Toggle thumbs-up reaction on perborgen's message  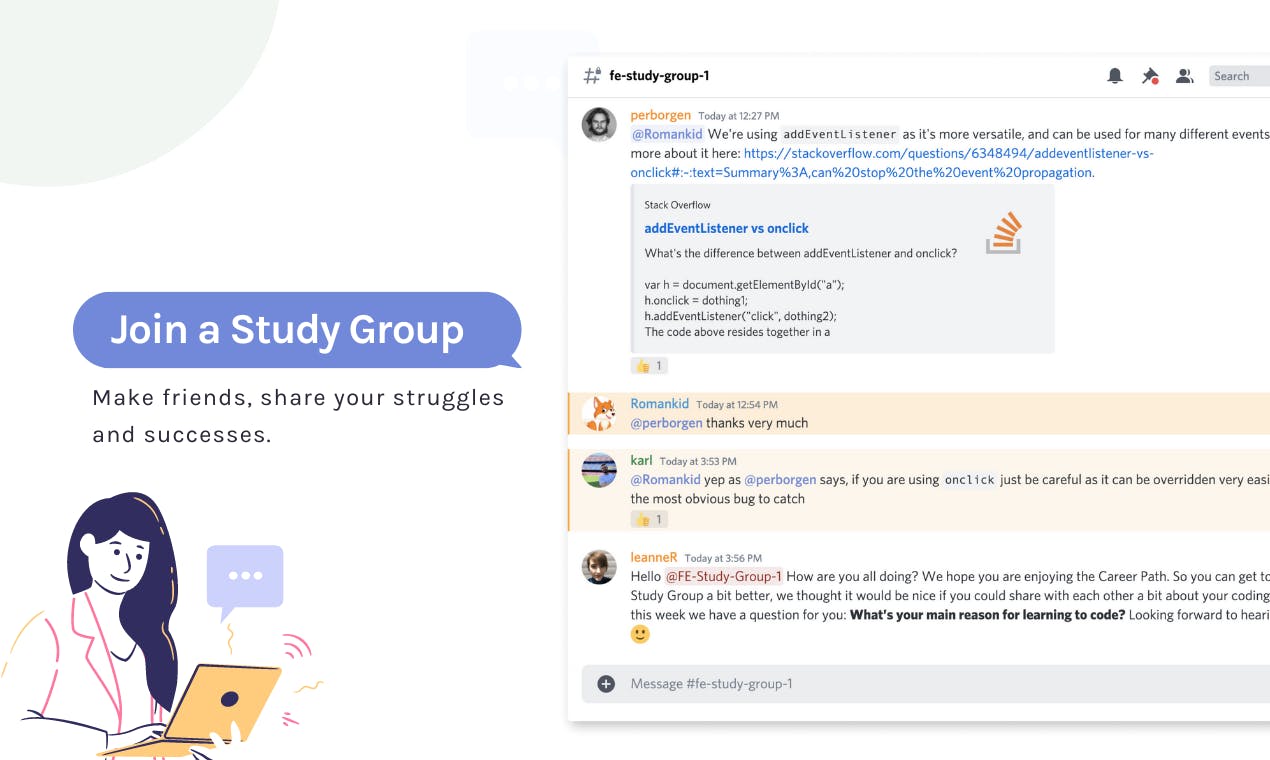coord(649,366)
